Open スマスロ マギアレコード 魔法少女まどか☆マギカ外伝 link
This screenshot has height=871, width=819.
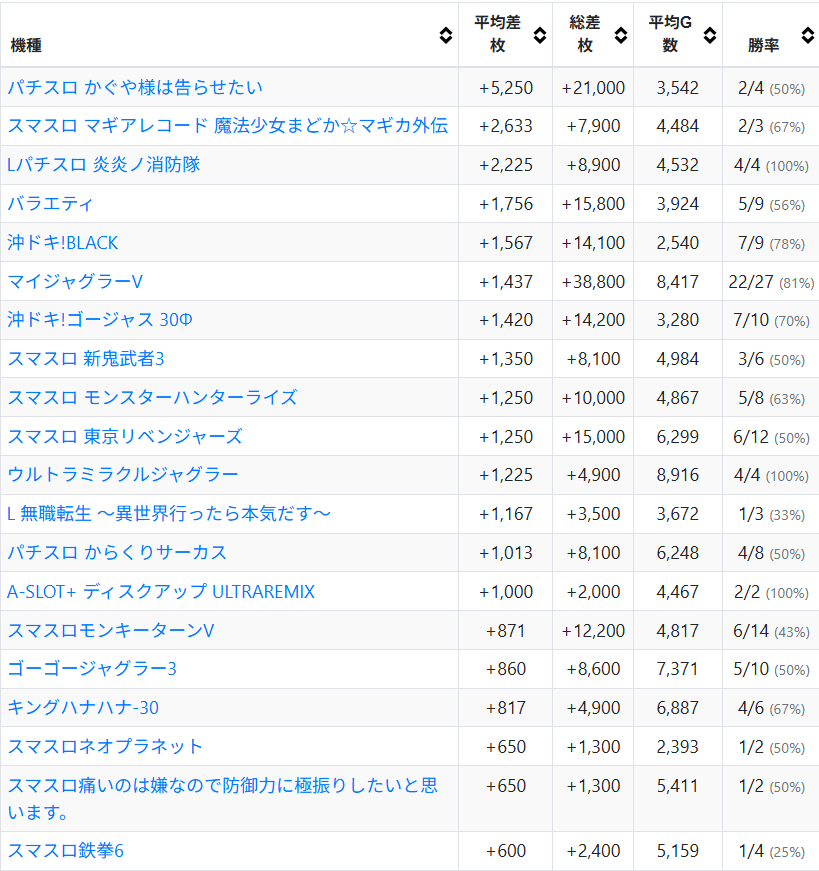click(x=228, y=126)
